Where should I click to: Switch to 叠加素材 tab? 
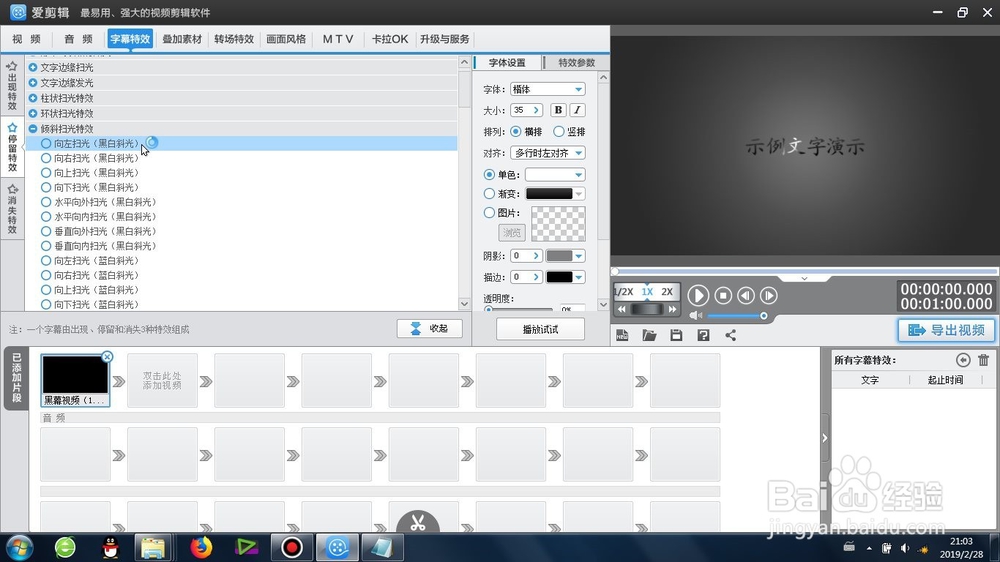182,39
